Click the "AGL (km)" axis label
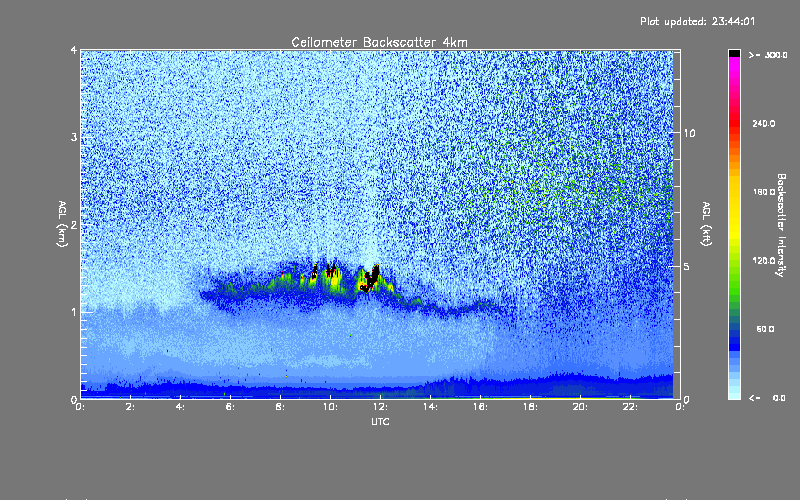This screenshot has height=500, width=800. (x=62, y=224)
